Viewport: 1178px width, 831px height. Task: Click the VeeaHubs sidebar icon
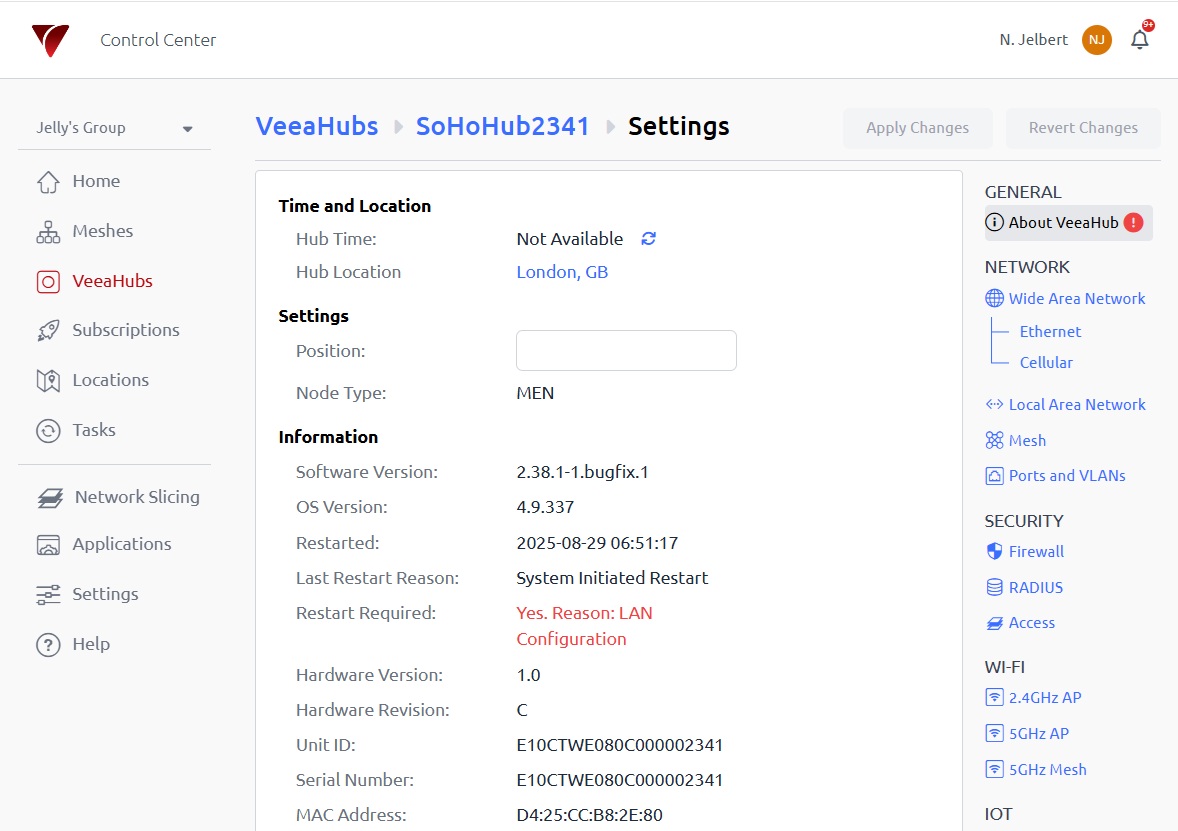(x=48, y=282)
